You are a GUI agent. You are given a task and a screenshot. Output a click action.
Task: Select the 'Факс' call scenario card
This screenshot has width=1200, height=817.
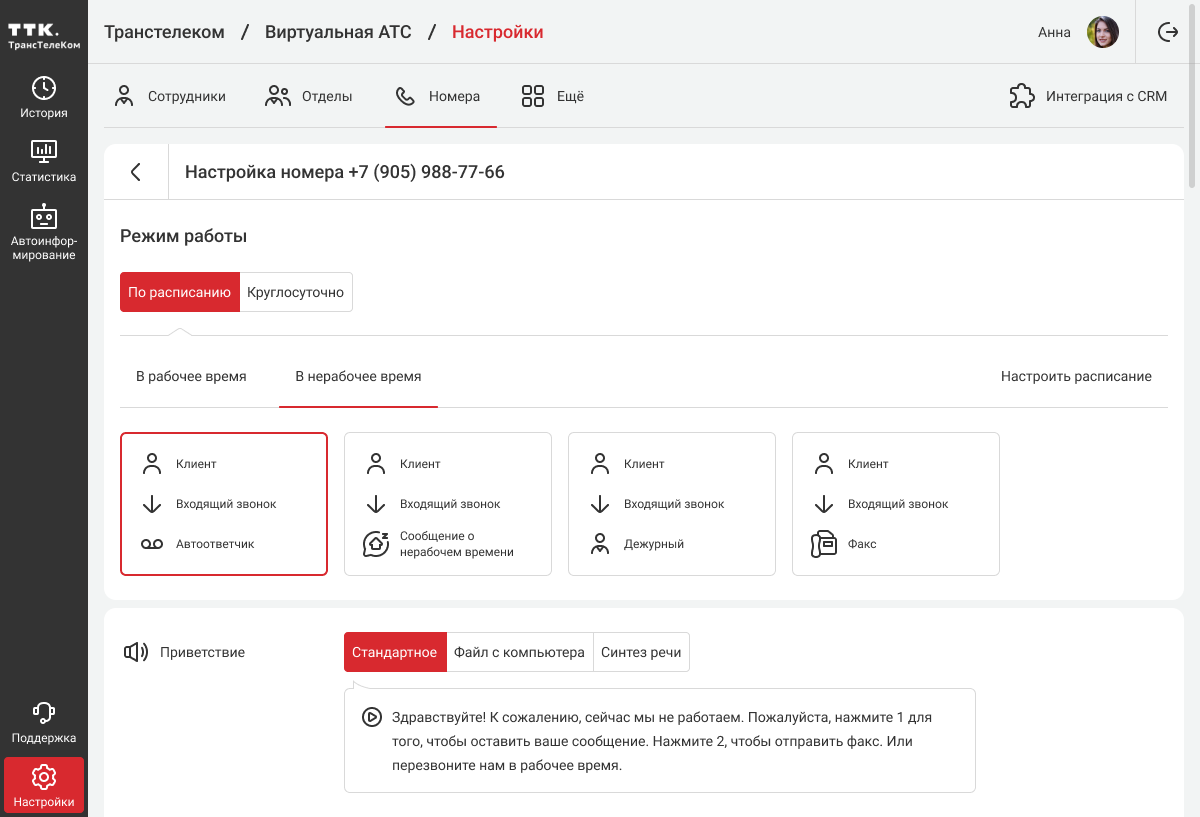pyautogui.click(x=895, y=504)
